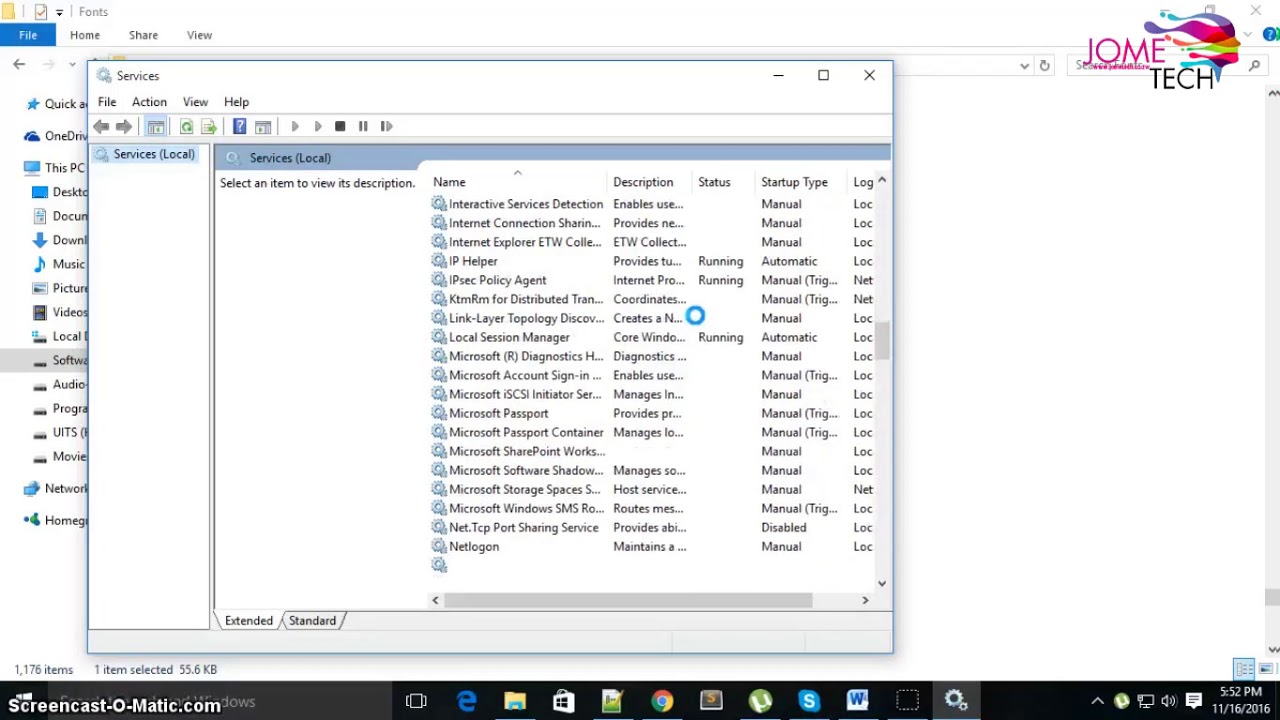Click the Refresh icon in Services toolbar

coord(186,126)
